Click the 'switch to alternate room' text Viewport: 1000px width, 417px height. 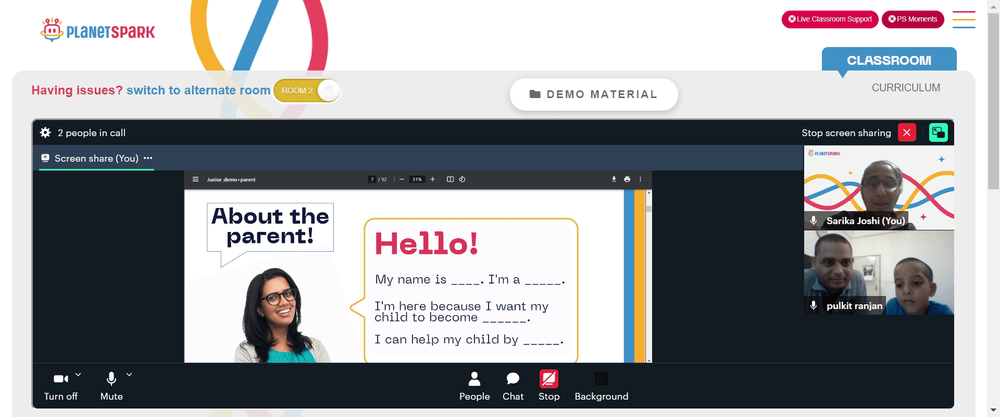[x=198, y=91]
